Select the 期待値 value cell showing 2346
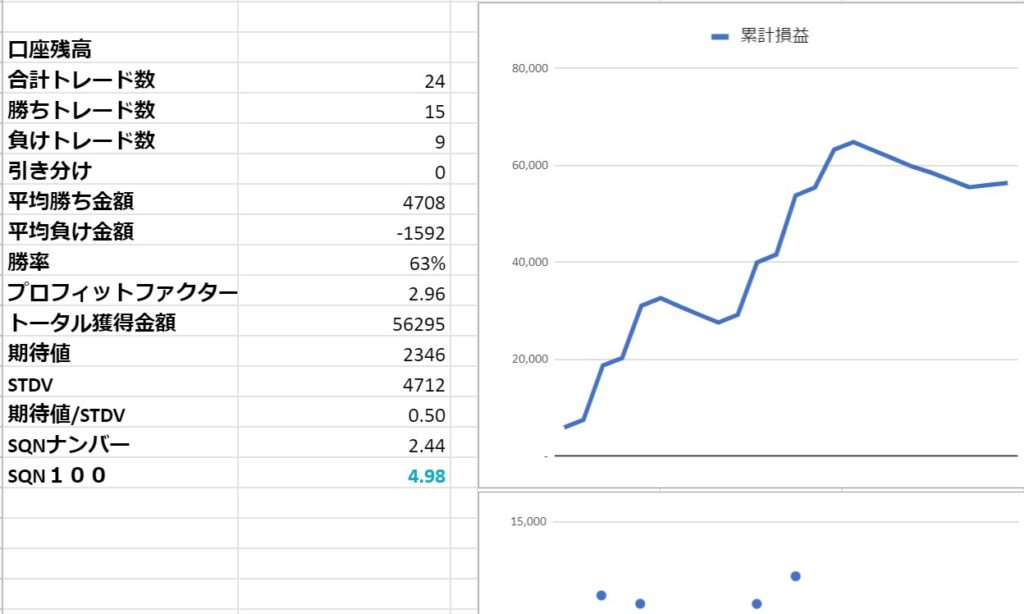The height and width of the screenshot is (614, 1024). tap(343, 354)
